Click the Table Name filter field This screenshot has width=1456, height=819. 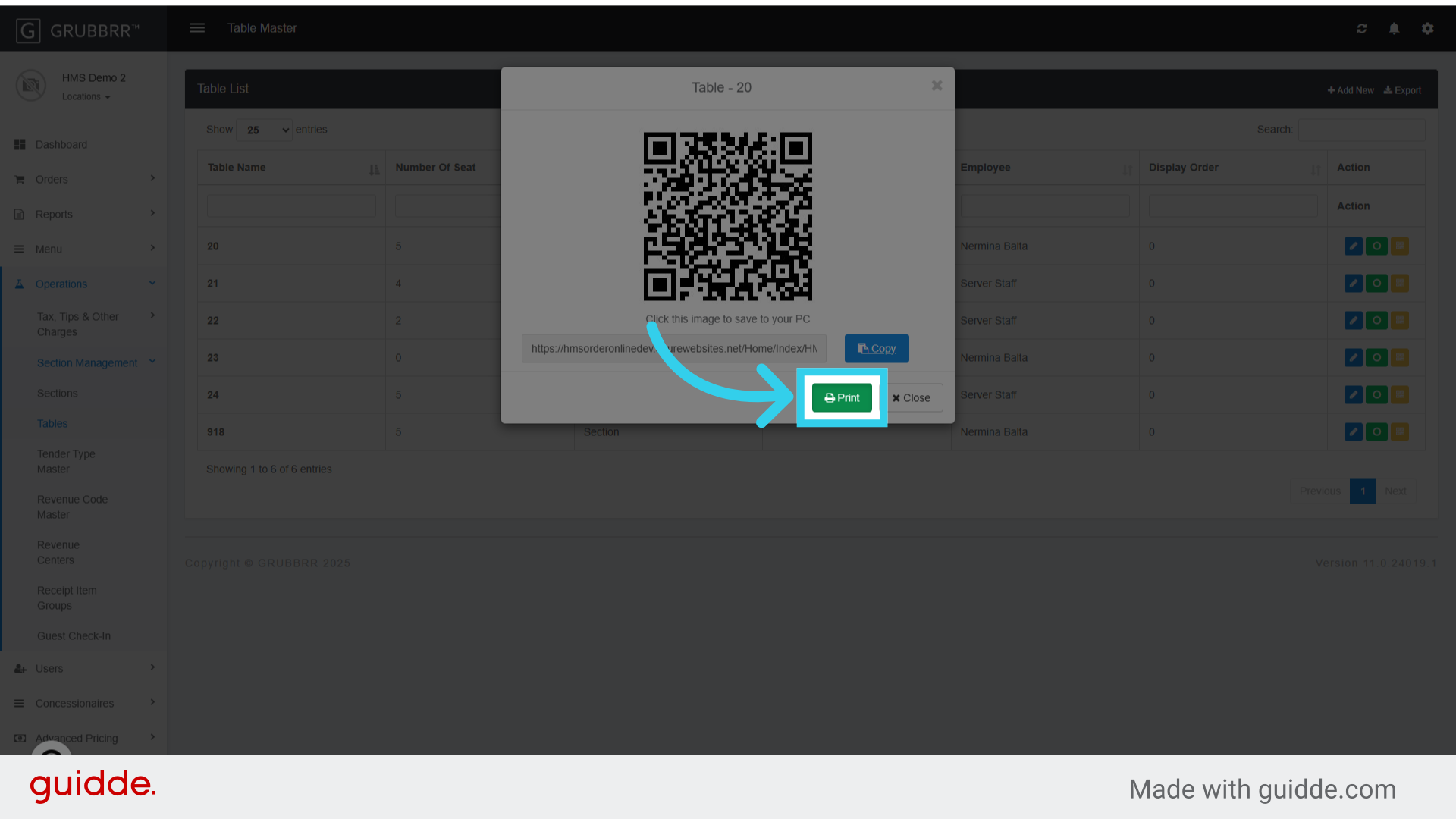291,206
